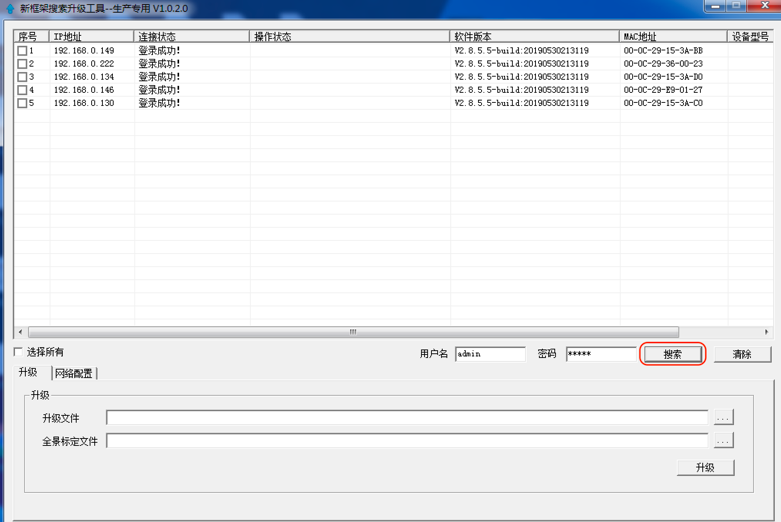Select IP address 192.168.0.146
781x522 pixels.
84,90
